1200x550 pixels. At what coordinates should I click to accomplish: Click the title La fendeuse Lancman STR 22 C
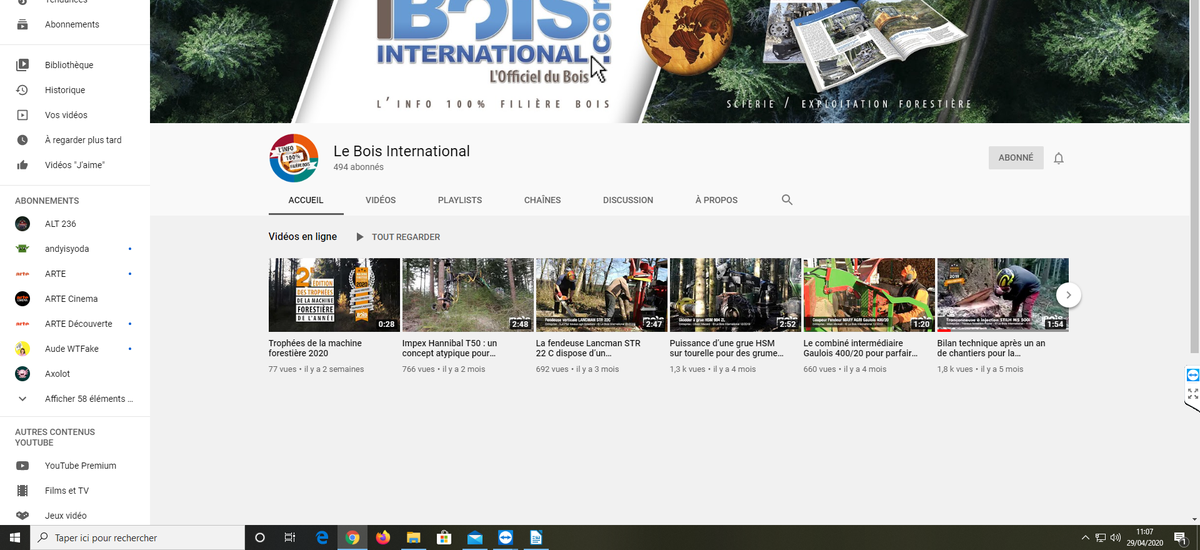point(588,348)
